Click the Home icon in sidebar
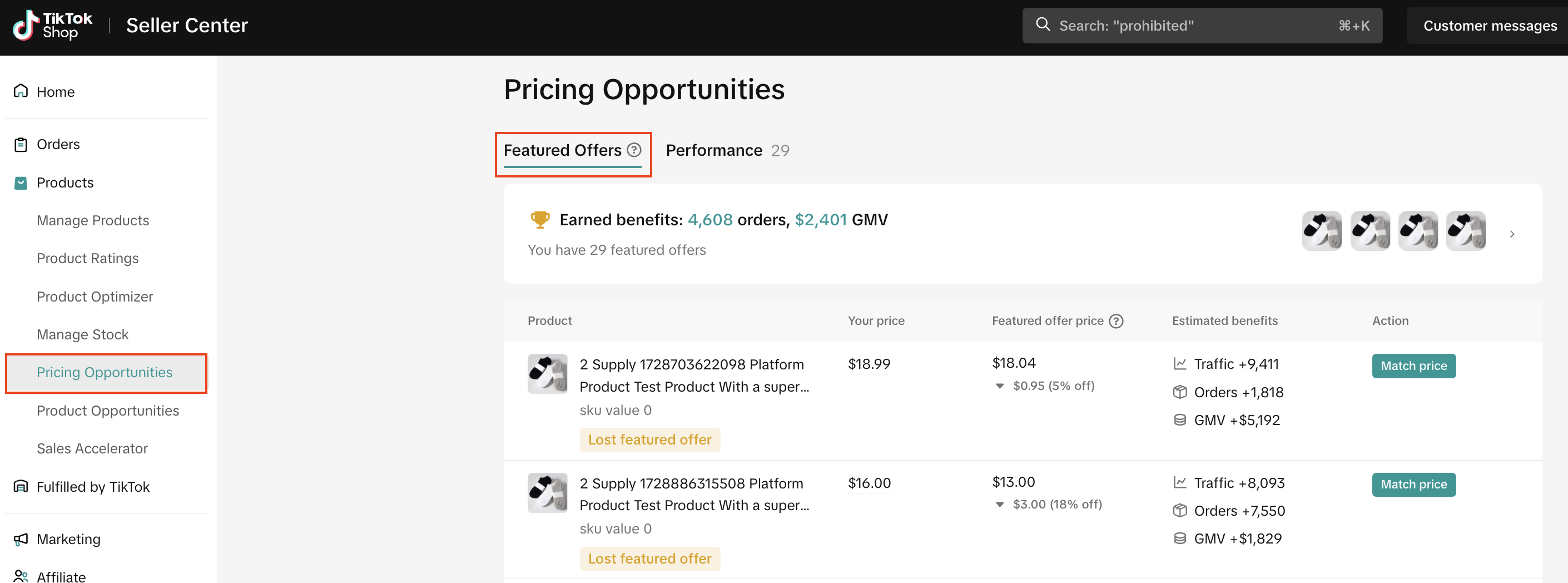This screenshot has width=1568, height=583. 21,91
